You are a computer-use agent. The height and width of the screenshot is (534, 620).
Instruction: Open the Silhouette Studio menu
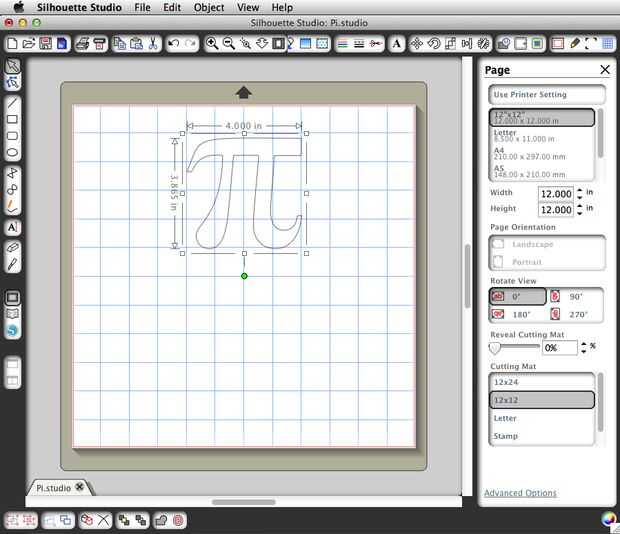79,7
